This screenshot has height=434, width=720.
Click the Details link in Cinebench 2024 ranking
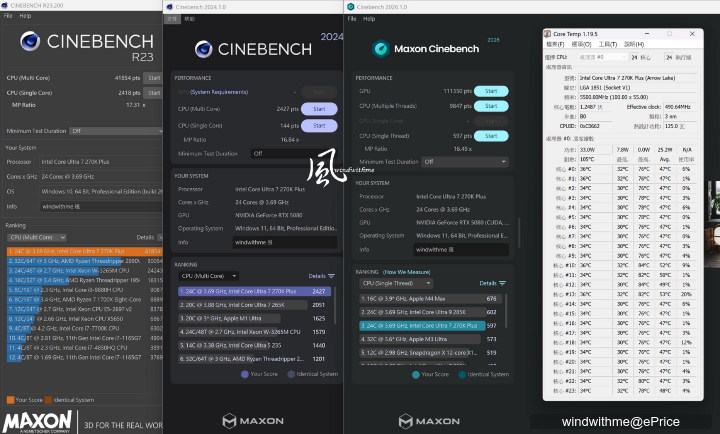pos(317,276)
